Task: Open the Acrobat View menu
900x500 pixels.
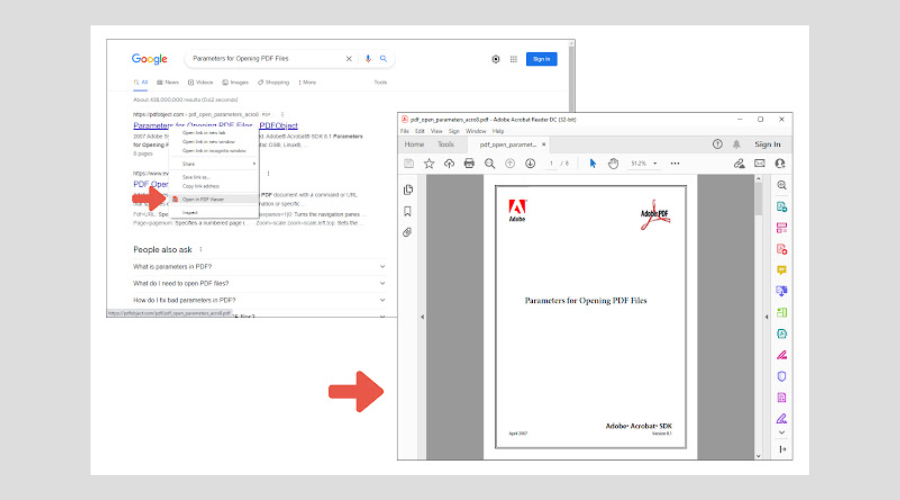Action: pos(436,131)
